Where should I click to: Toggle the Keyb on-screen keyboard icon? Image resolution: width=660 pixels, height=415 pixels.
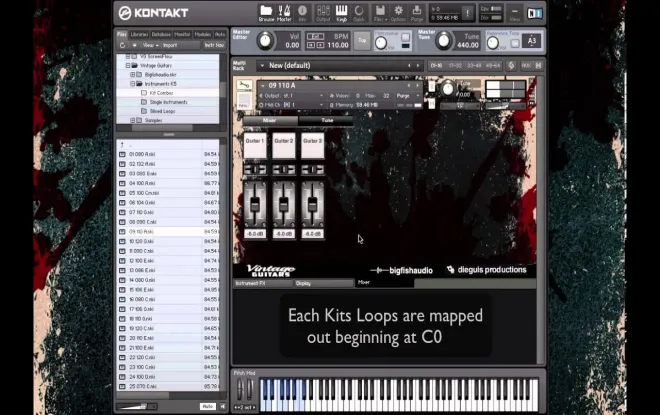click(341, 13)
